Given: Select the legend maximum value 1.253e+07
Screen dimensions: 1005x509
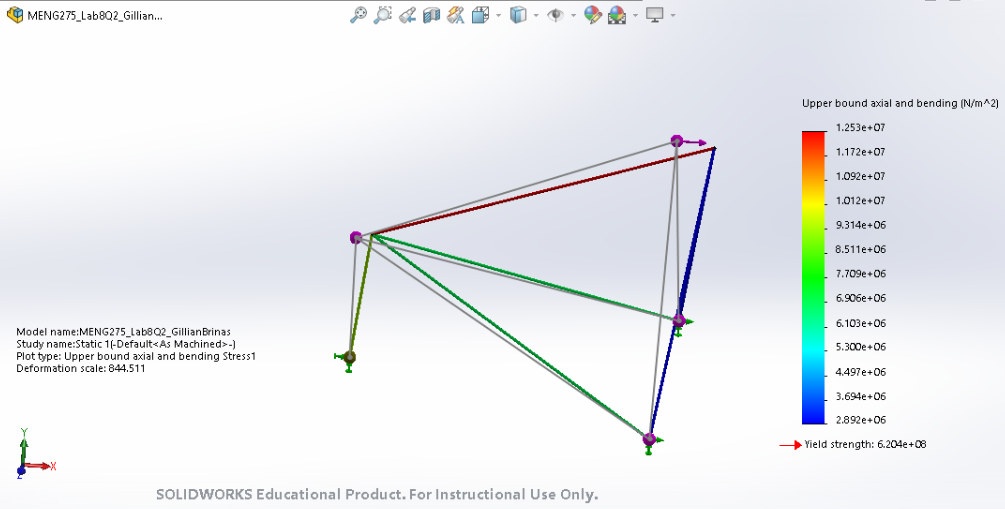Looking at the screenshot, I should [x=861, y=128].
